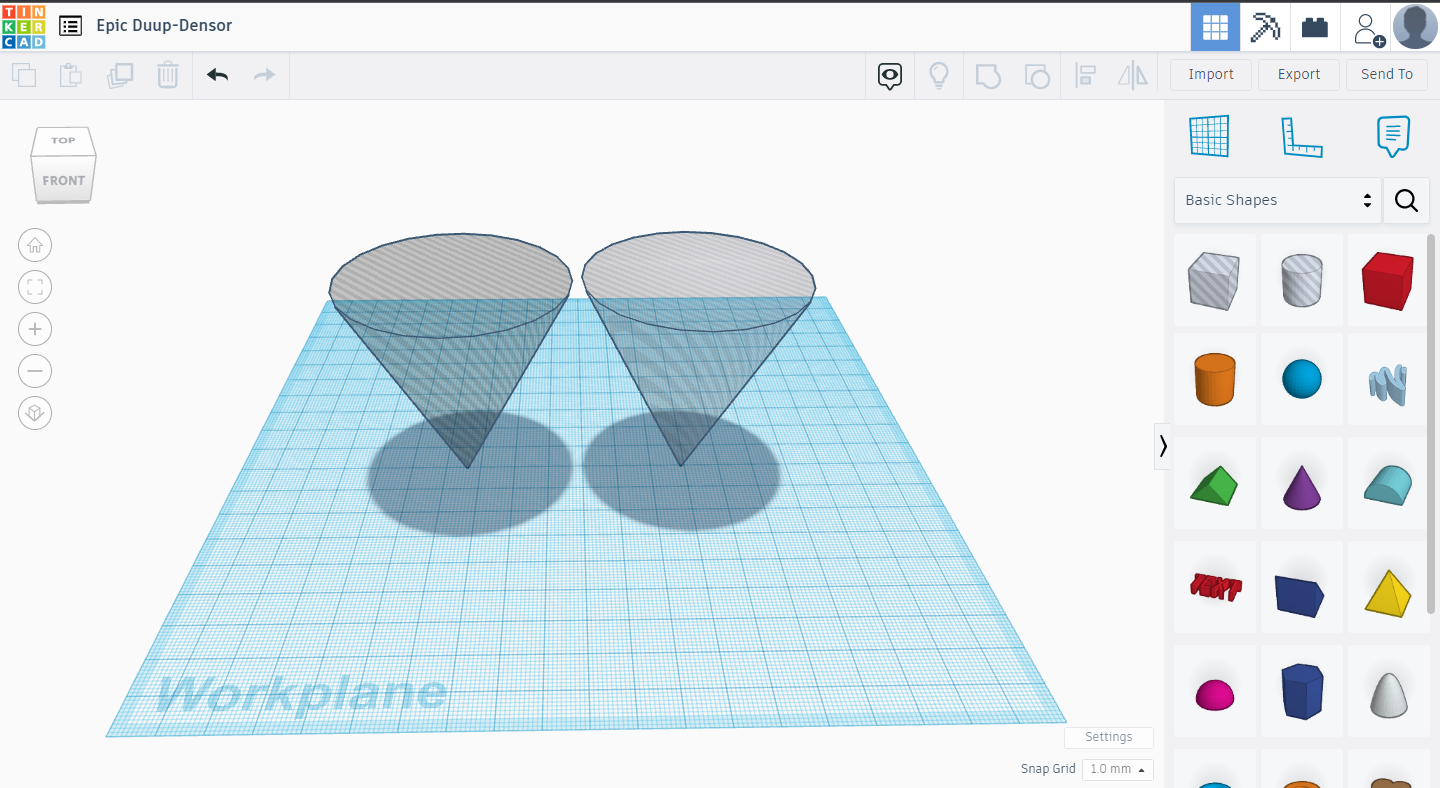The height and width of the screenshot is (788, 1440).
Task: Click the Send To button
Action: pos(1387,74)
